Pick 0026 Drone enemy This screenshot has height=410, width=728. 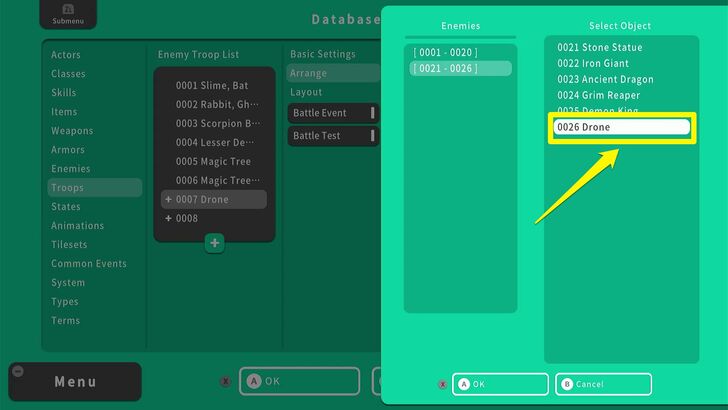(x=622, y=127)
